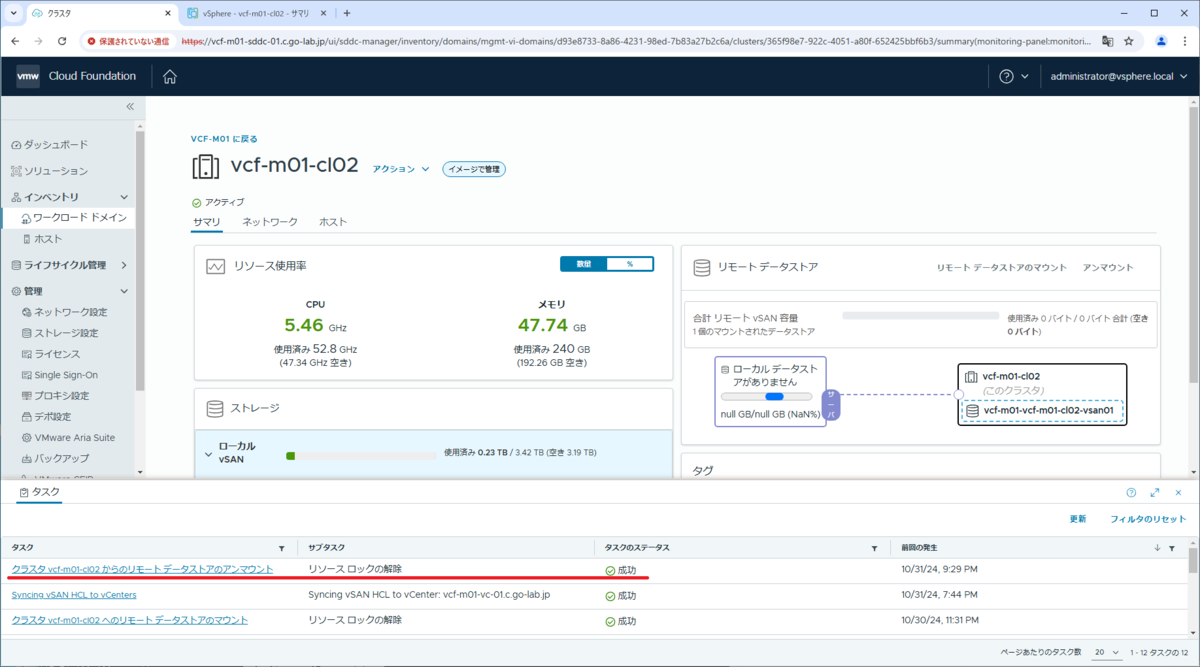The image size is (1200, 667).
Task: Click the browser address bar
Action: [635, 42]
